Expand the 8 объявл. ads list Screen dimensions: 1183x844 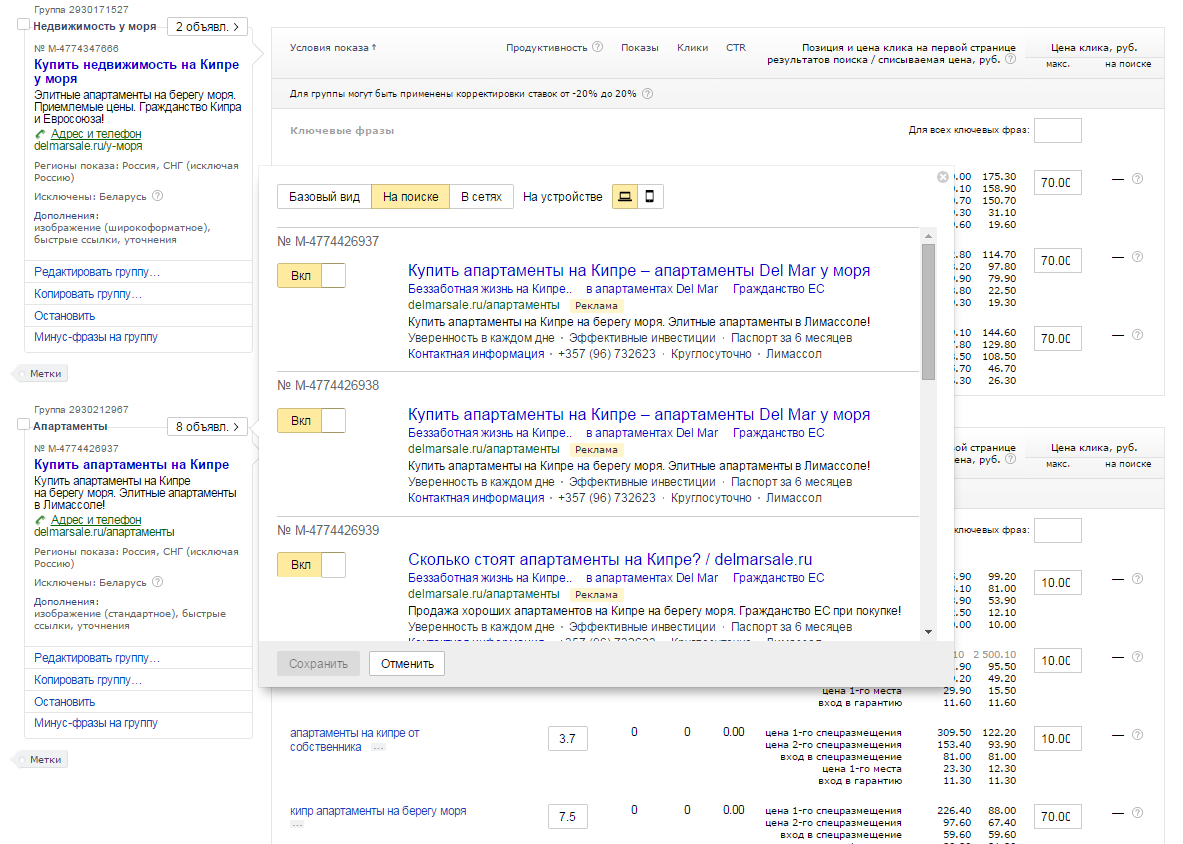(x=207, y=427)
